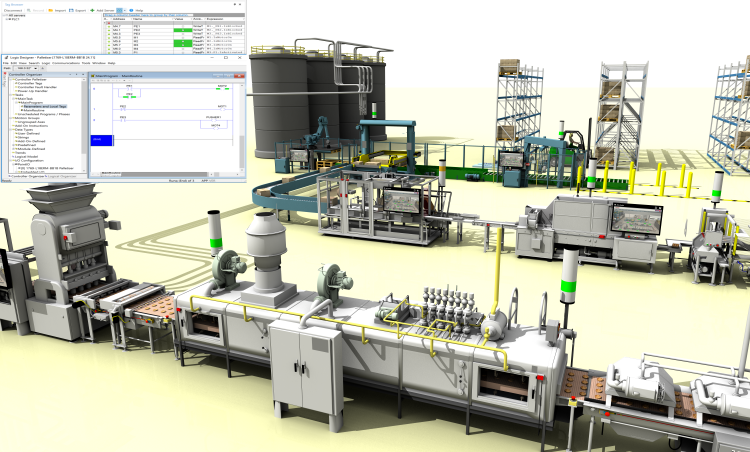Click the Import folder icon in Tag Browser

point(51,11)
